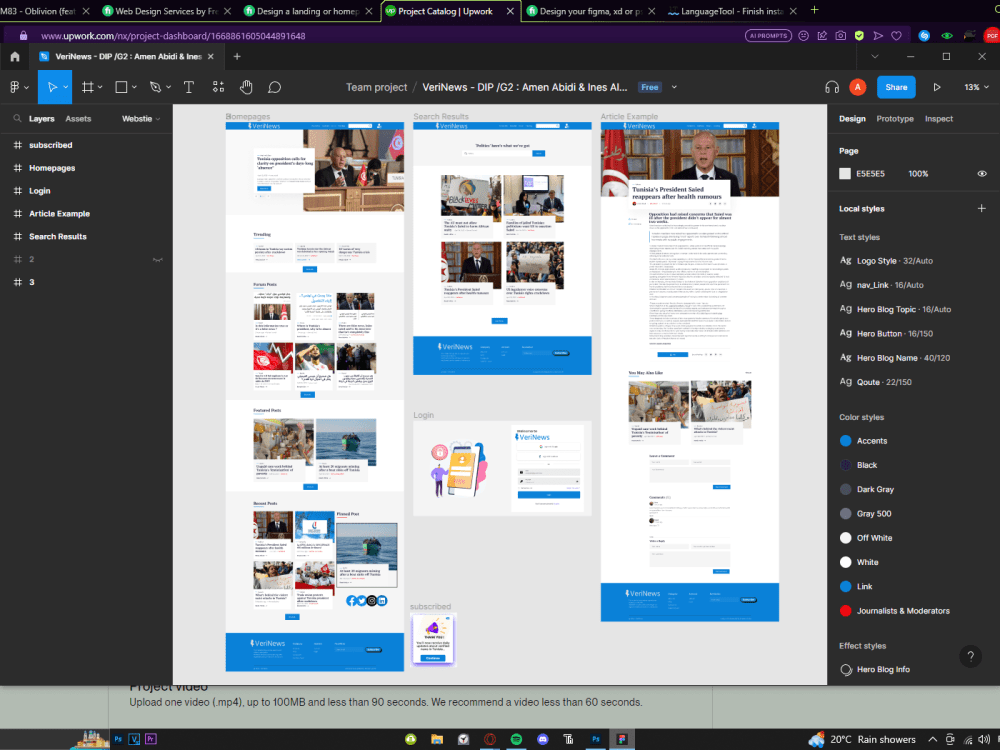Click the browser address bar URL
The image size is (1000, 750).
click(173, 36)
